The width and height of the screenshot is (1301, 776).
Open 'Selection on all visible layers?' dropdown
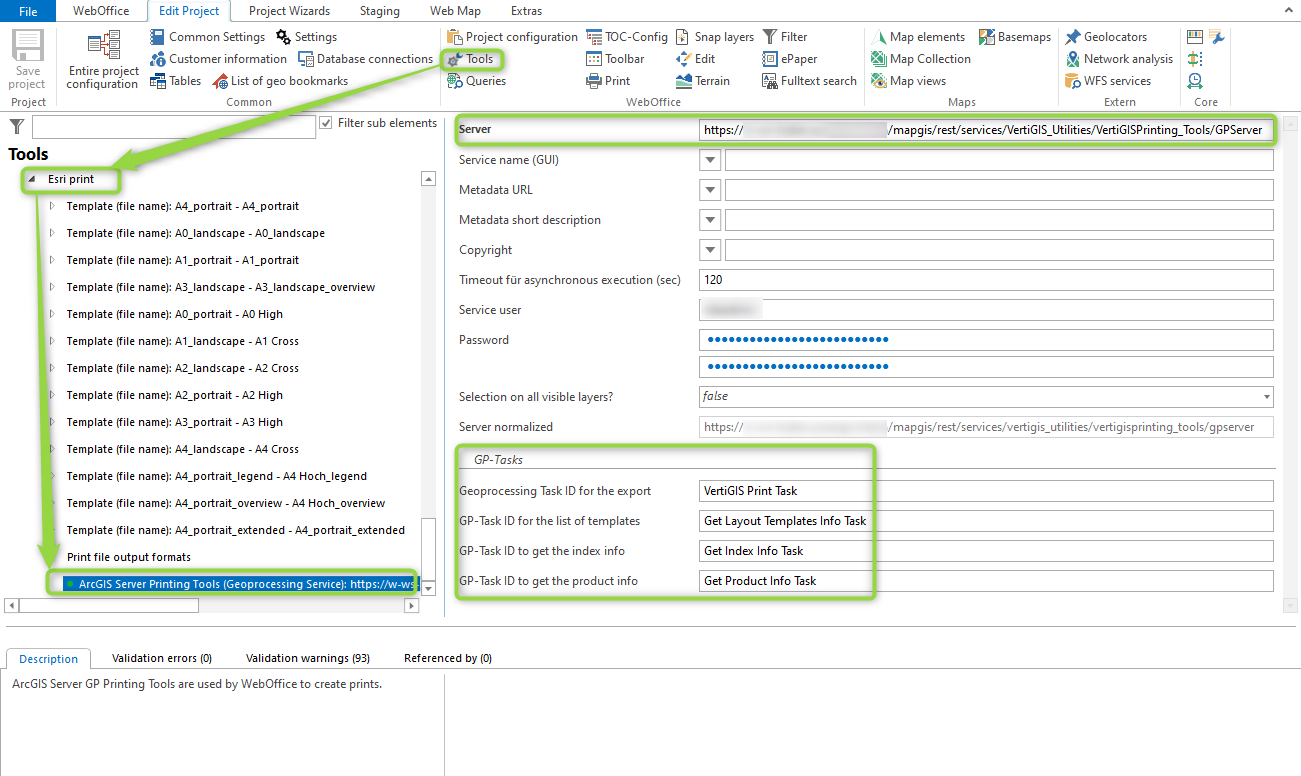coord(1267,397)
